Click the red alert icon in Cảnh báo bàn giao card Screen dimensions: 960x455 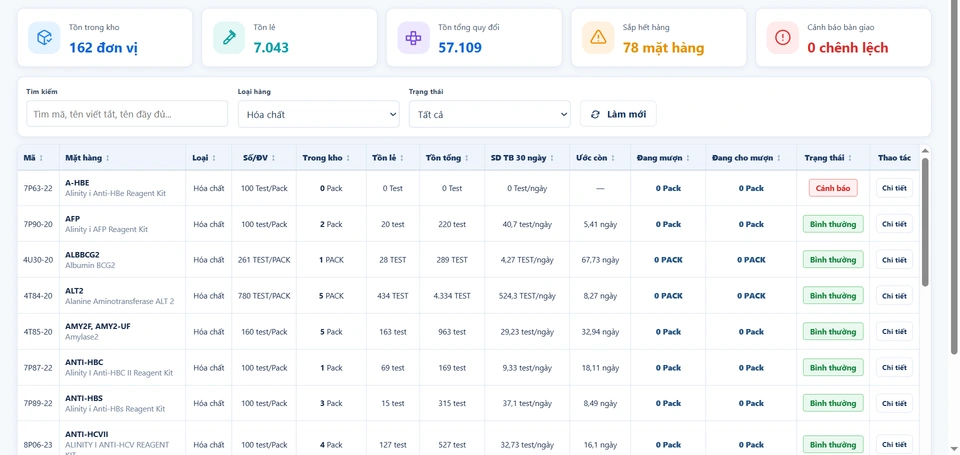[782, 37]
